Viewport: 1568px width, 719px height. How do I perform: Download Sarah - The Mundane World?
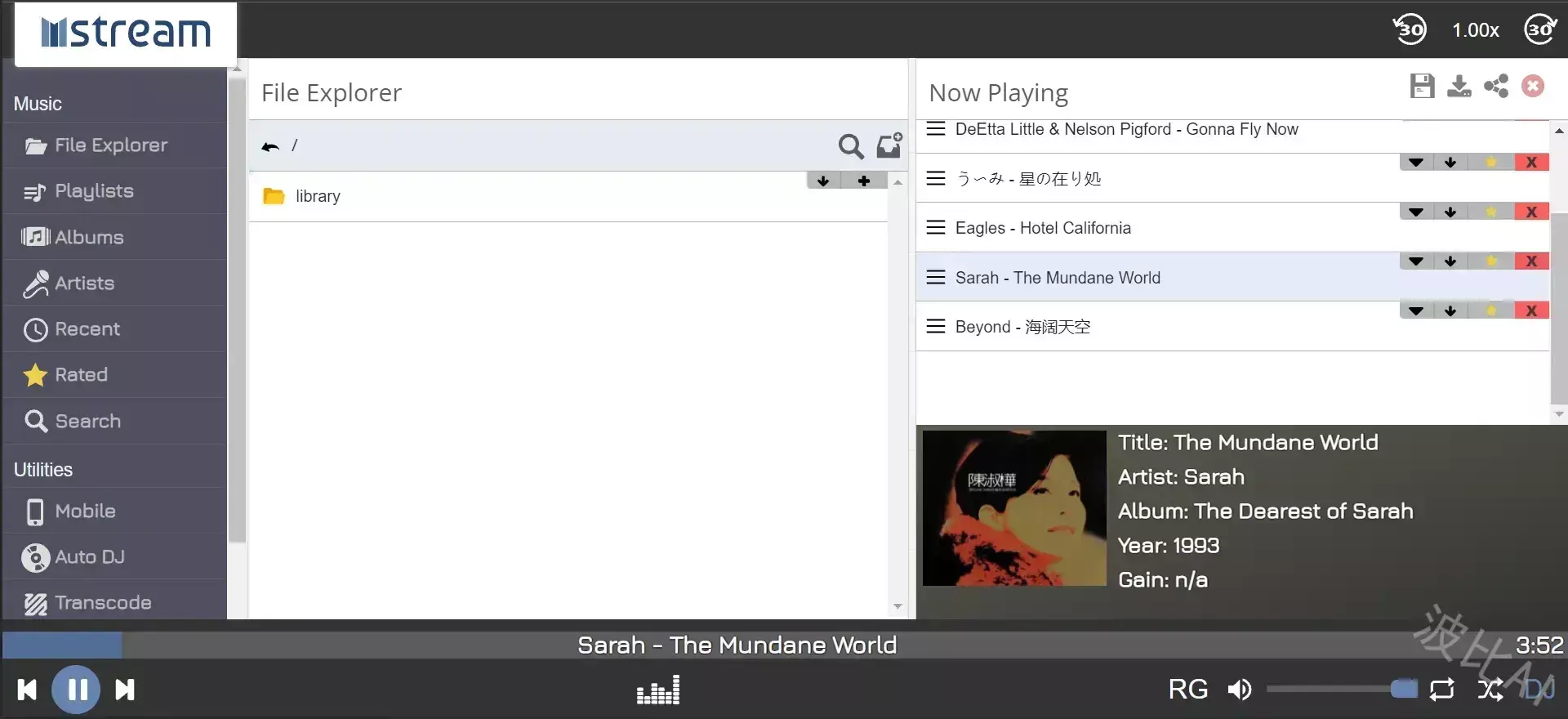[x=1450, y=261]
